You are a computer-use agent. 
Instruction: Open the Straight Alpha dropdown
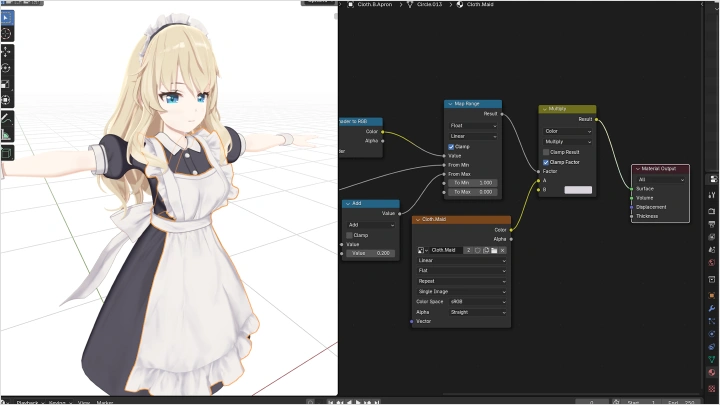coord(478,312)
